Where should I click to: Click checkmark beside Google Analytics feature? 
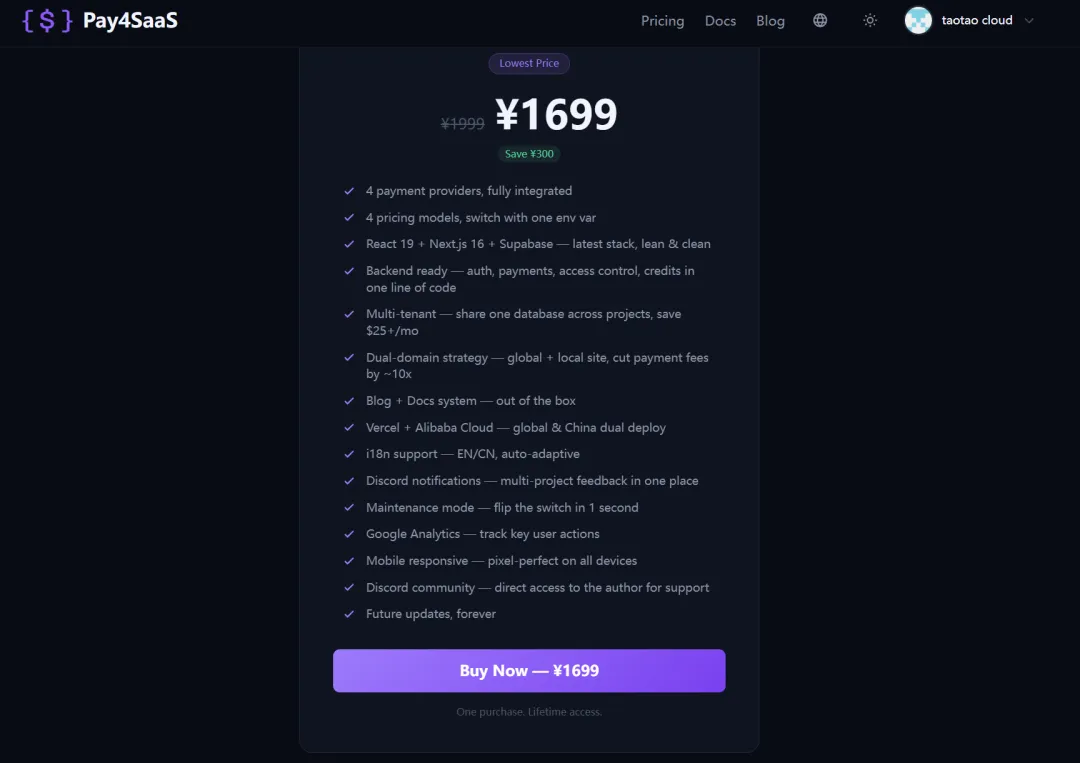(349, 534)
